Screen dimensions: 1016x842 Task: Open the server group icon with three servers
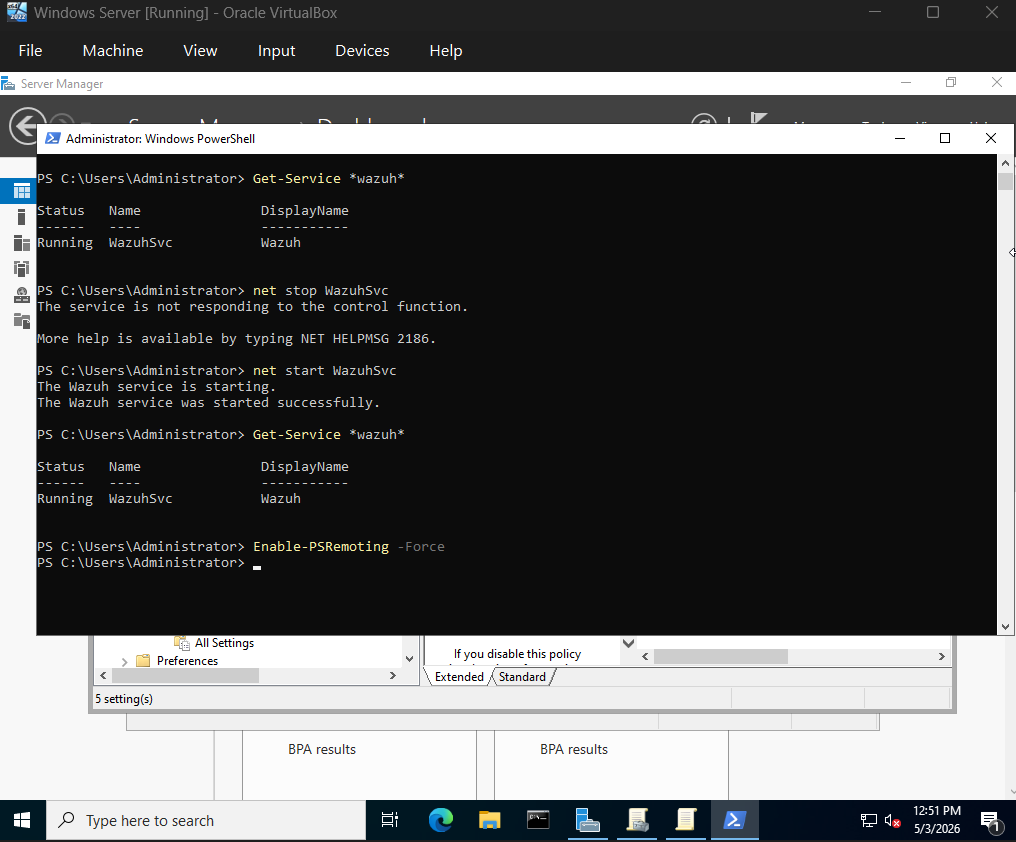pos(21,268)
